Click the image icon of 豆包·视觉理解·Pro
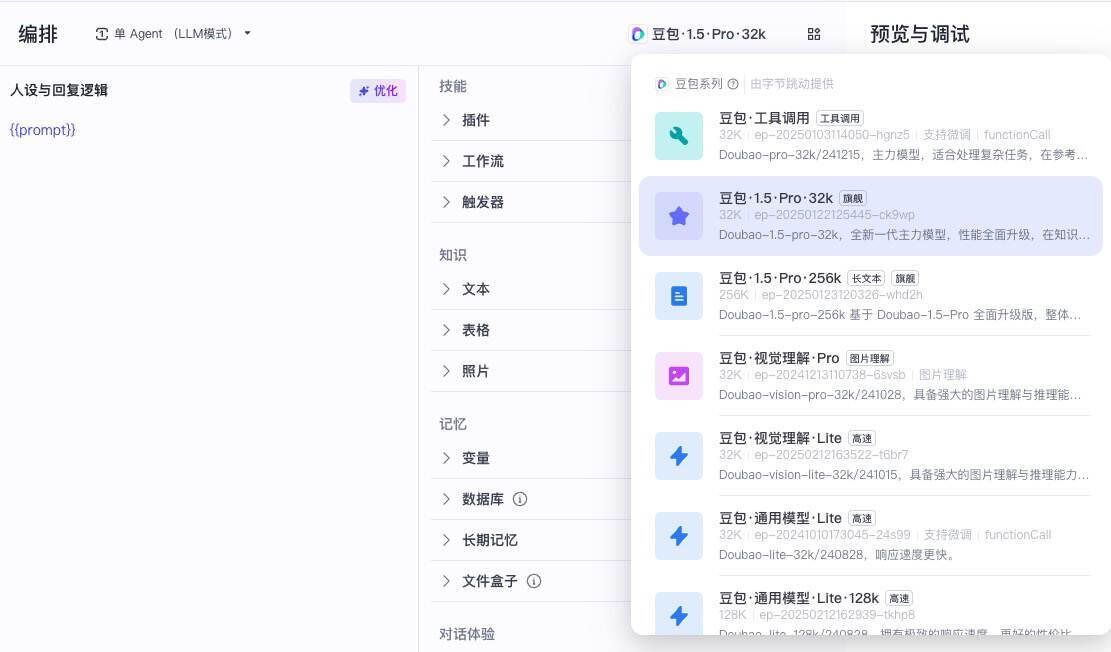 (678, 376)
